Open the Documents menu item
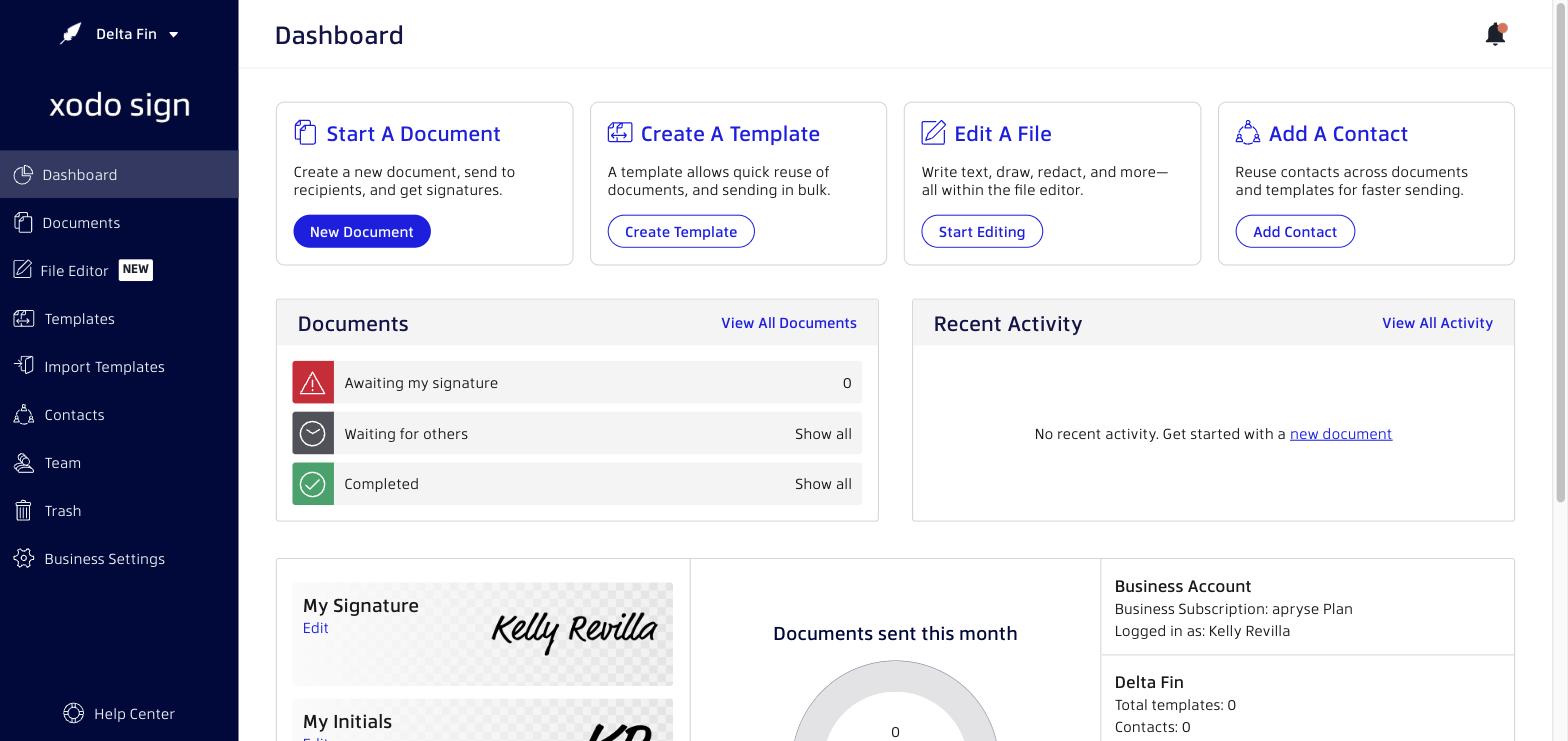This screenshot has width=1568, height=741. coord(119,223)
